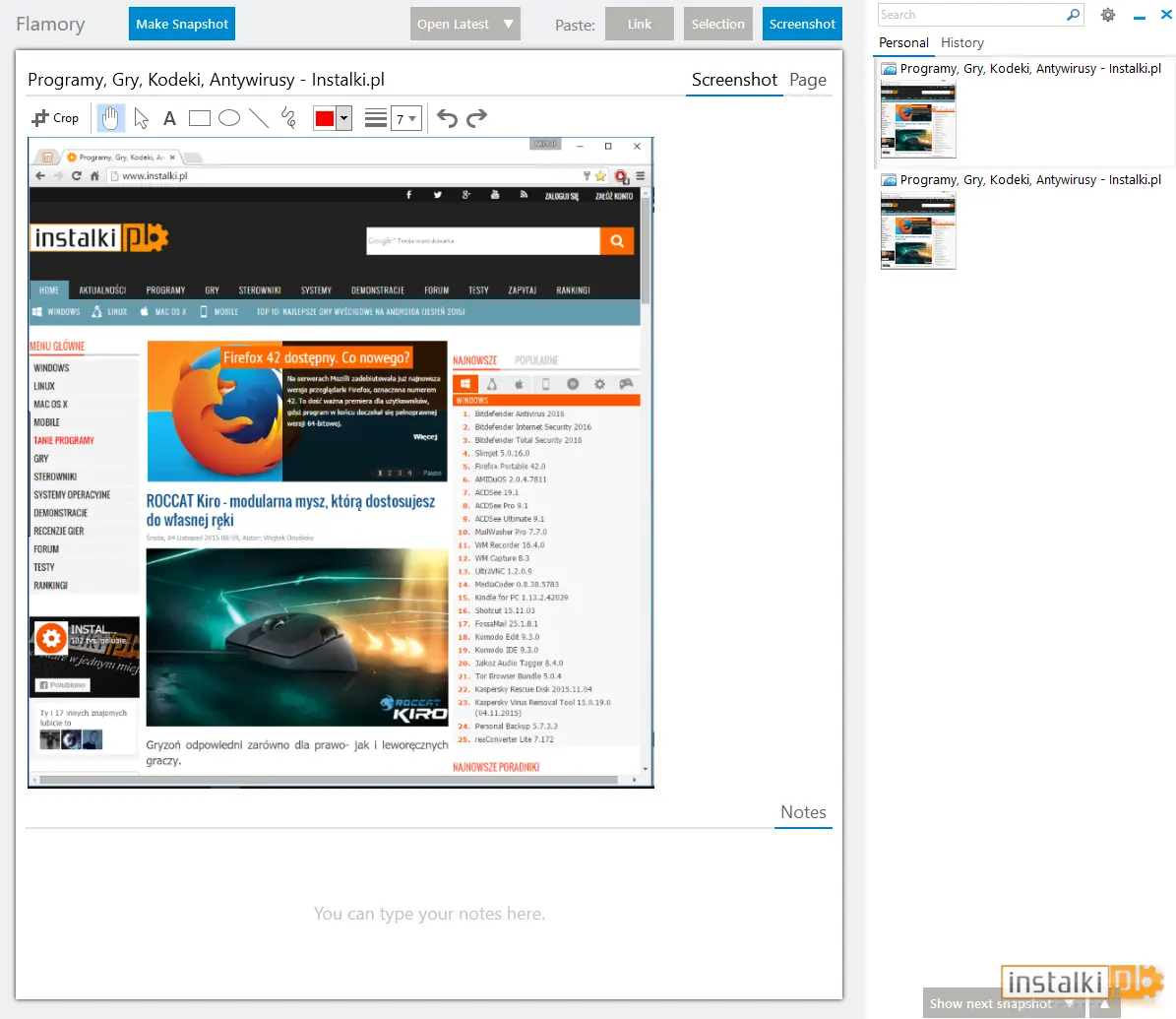
Task: Click the vertical scrollbar of the webpage
Action: (x=646, y=479)
